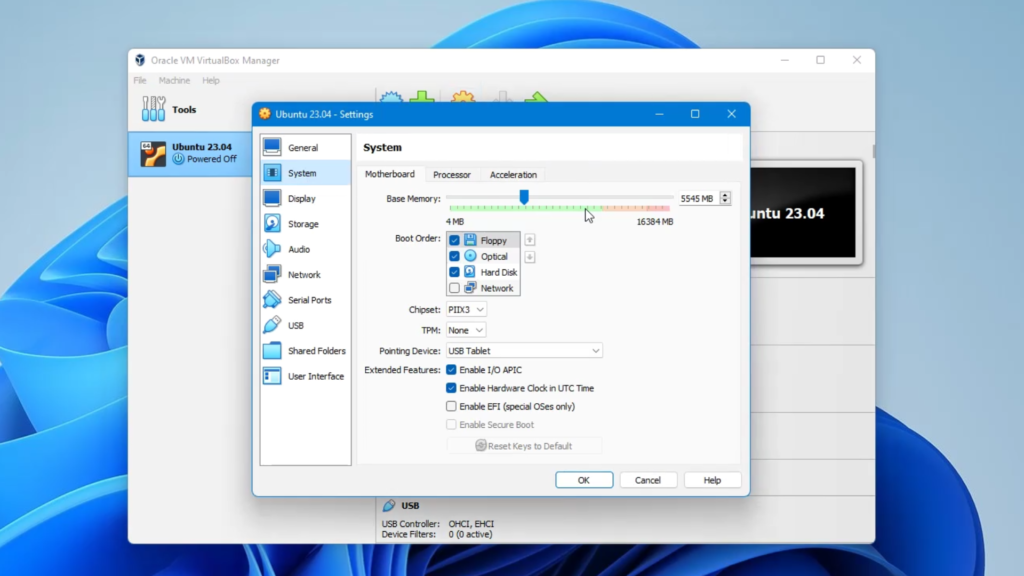Click OHCI, EHCI USB controller value
Viewport: 1024px width, 576px height.
[471, 524]
